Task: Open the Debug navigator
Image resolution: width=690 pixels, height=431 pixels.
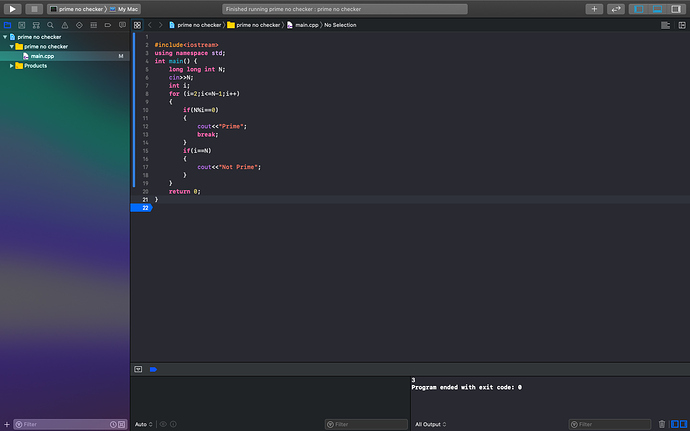Action: pyautogui.click(x=94, y=25)
